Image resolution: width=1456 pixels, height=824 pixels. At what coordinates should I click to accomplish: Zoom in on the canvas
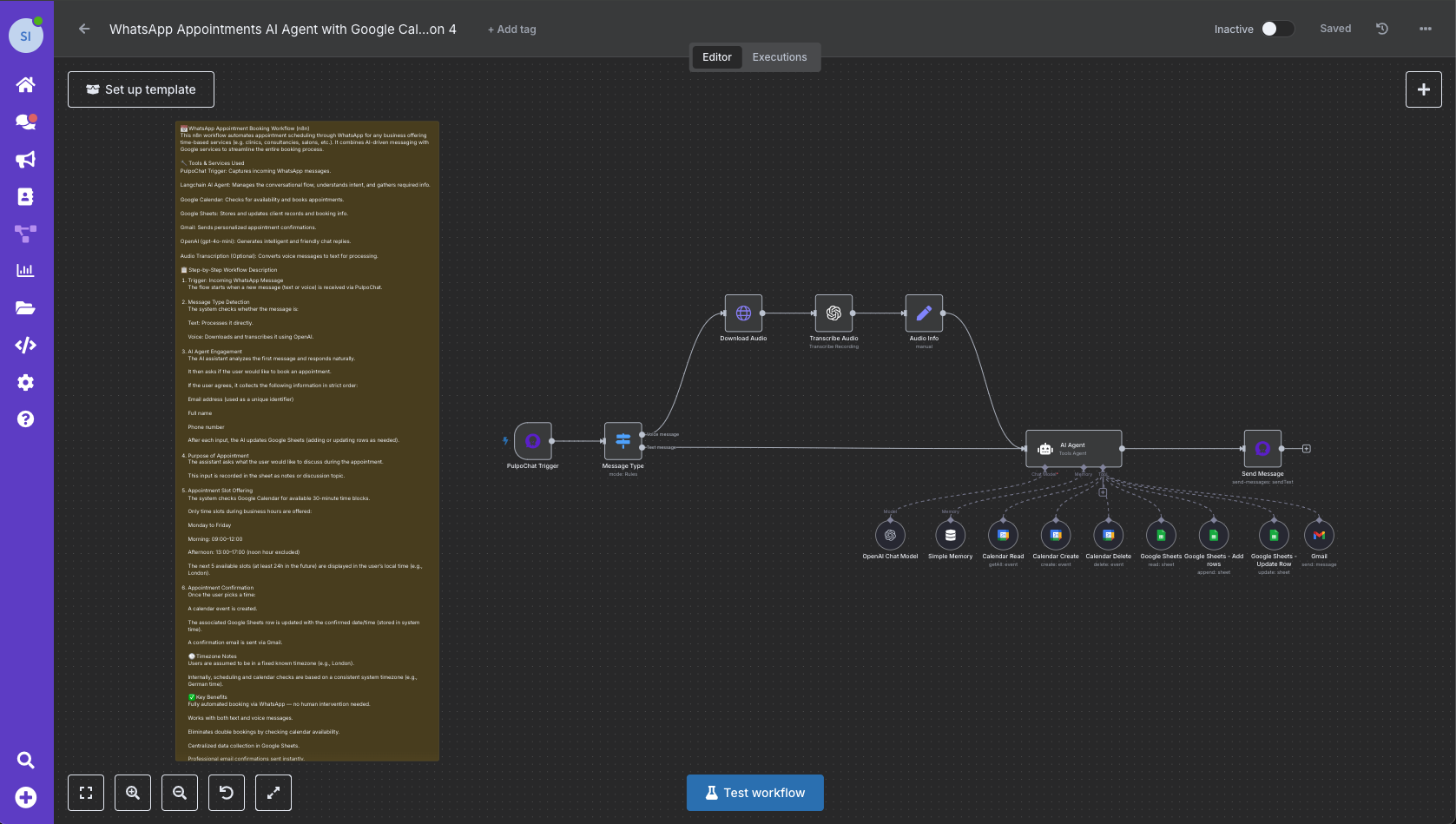pos(133,793)
